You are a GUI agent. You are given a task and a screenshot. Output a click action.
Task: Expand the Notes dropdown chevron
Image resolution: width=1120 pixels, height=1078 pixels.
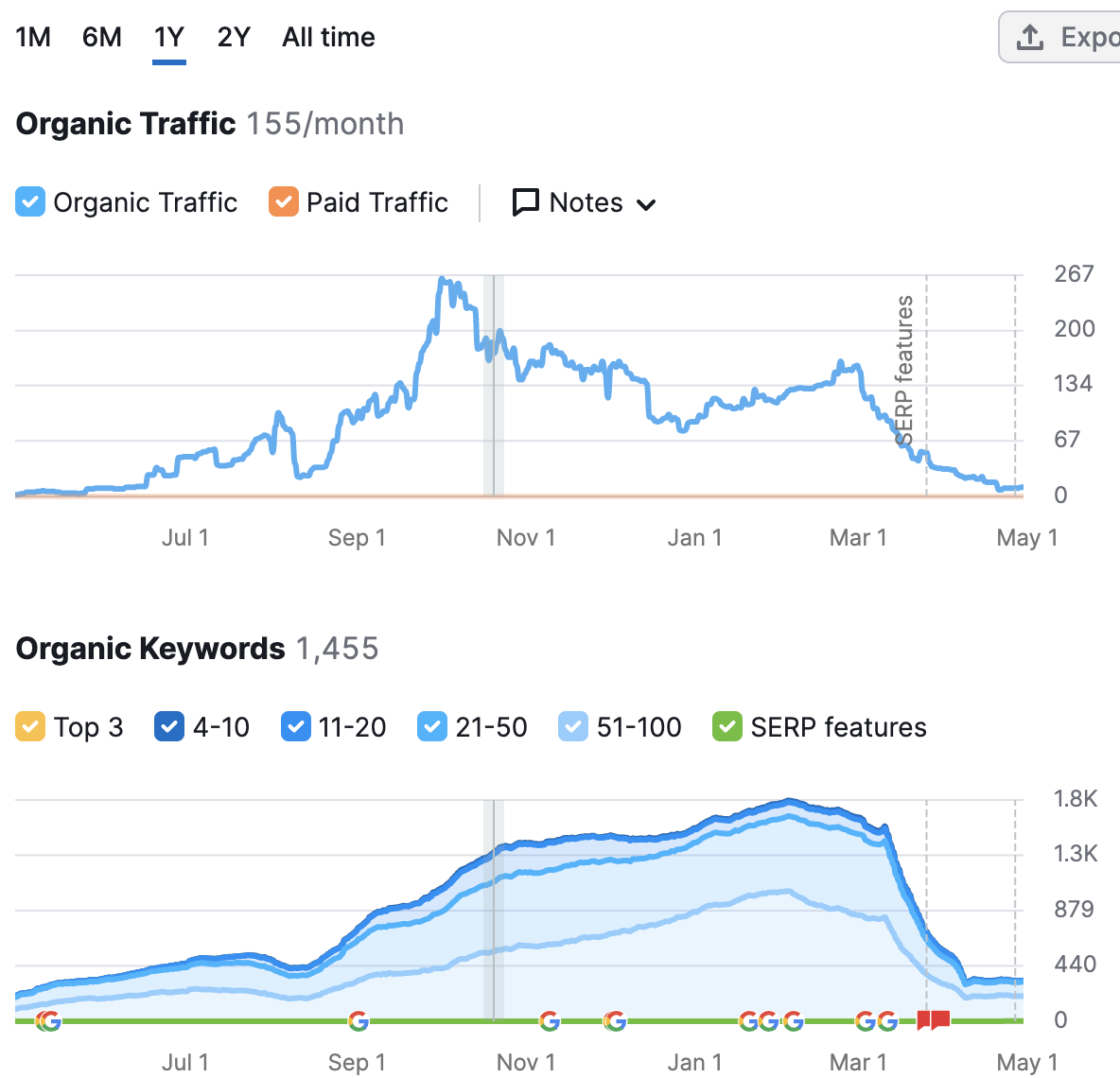click(x=647, y=204)
